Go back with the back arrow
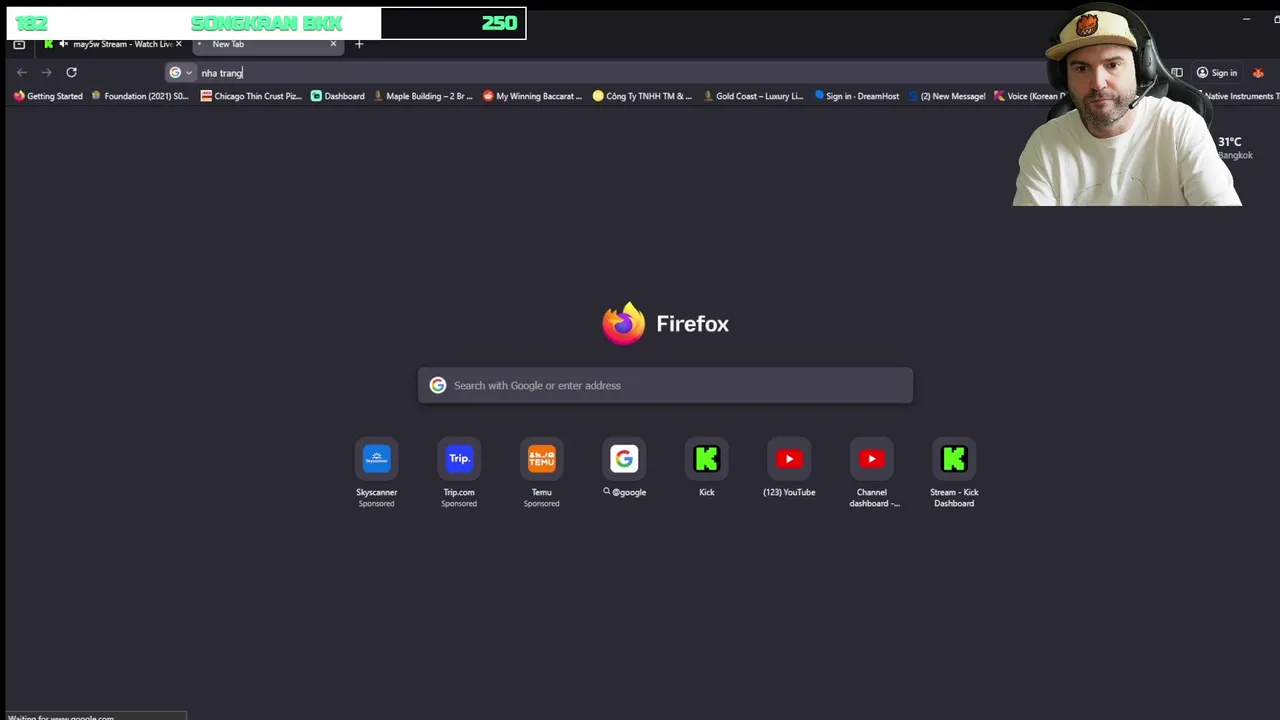1280x720 pixels. pyautogui.click(x=22, y=72)
